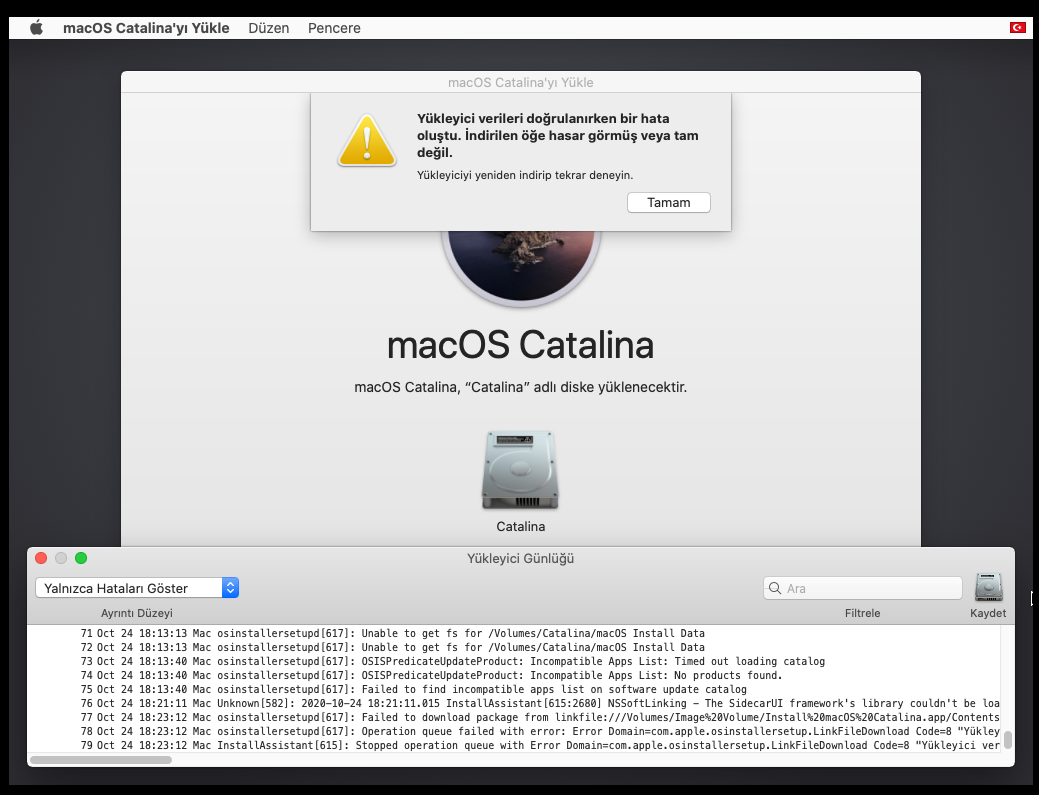
Task: Click the Kaydet disk icon to save log
Action: tap(988, 588)
